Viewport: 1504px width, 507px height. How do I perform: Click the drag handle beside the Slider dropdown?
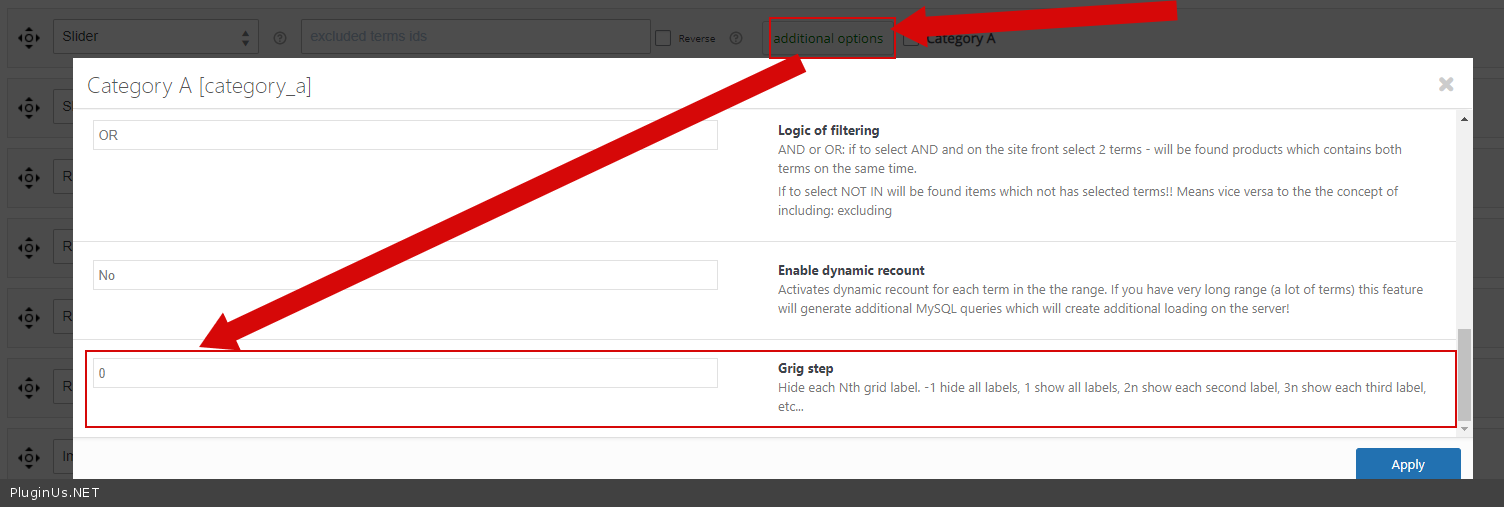pos(29,37)
